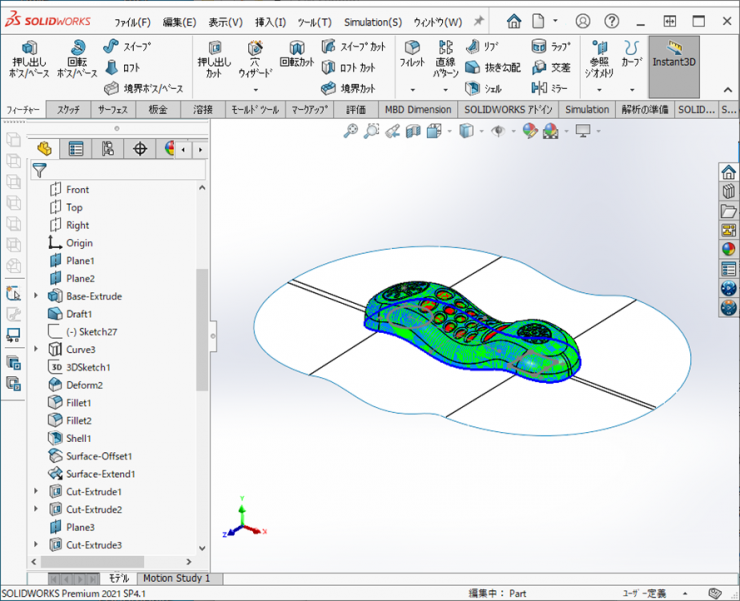
Task: Click the Fillet tool icon
Action: coord(412,55)
